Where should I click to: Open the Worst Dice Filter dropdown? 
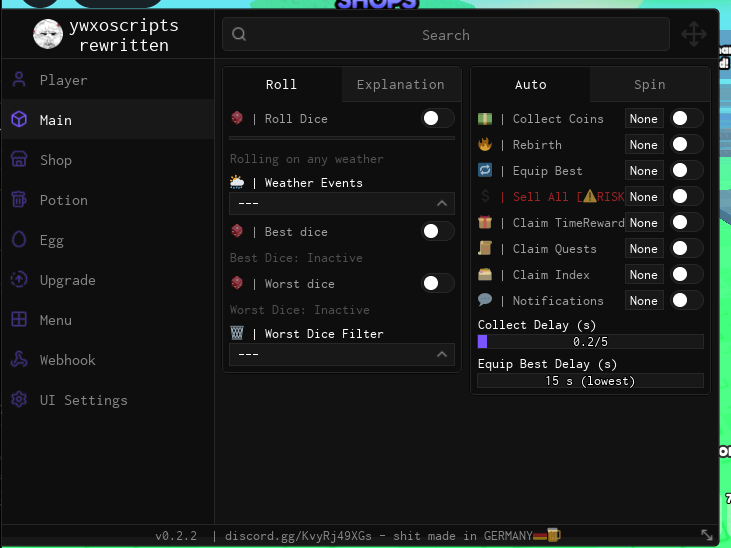[x=342, y=354]
